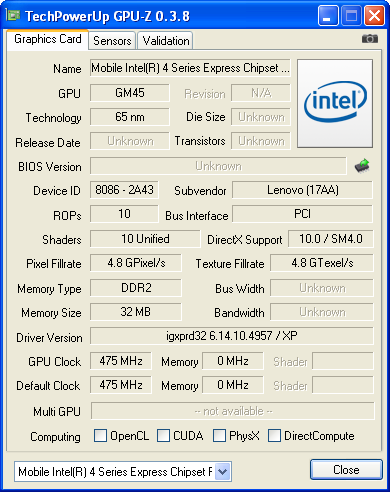Click the Driver Version field igxprd32
The height and width of the screenshot is (492, 390).
(x=232, y=336)
